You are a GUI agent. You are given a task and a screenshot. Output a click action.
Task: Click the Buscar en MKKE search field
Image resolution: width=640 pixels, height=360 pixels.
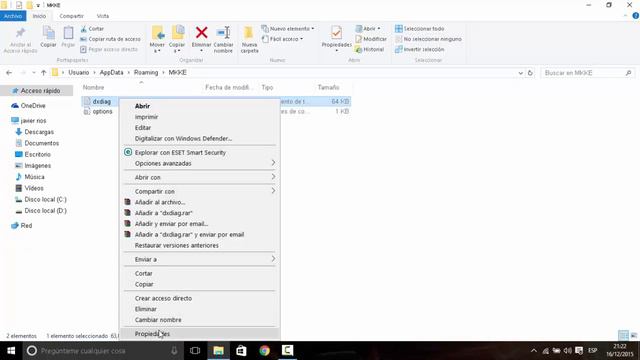click(x=588, y=73)
